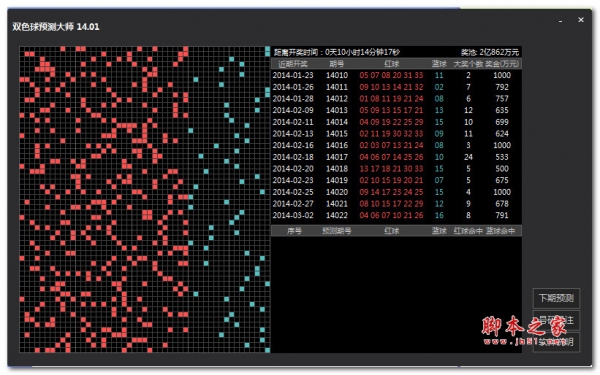Select the 2014-01-28 draw date
This screenshot has width=600, height=375.
click(293, 99)
